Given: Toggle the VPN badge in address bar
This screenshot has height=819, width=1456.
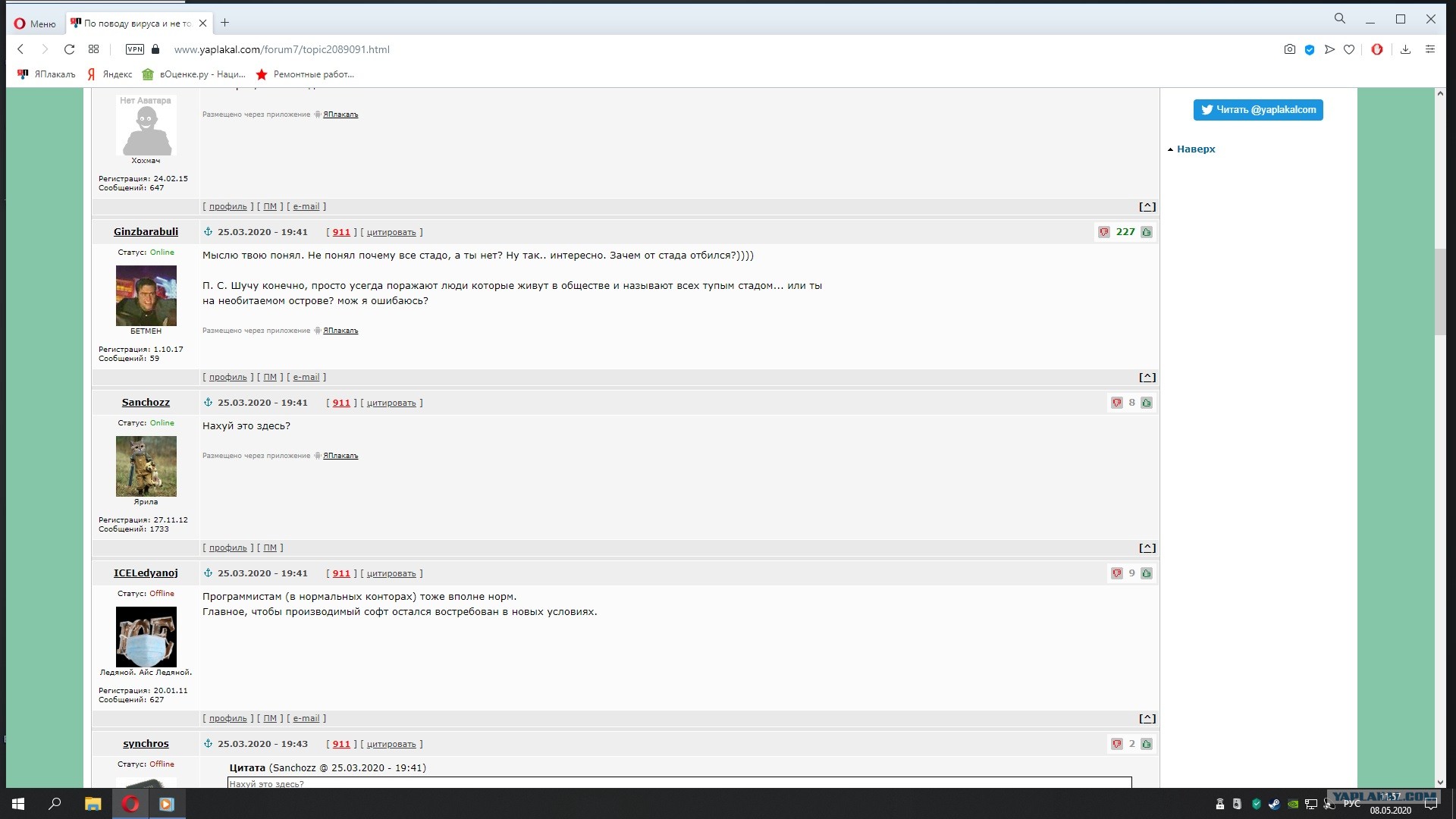Looking at the screenshot, I should (x=135, y=49).
